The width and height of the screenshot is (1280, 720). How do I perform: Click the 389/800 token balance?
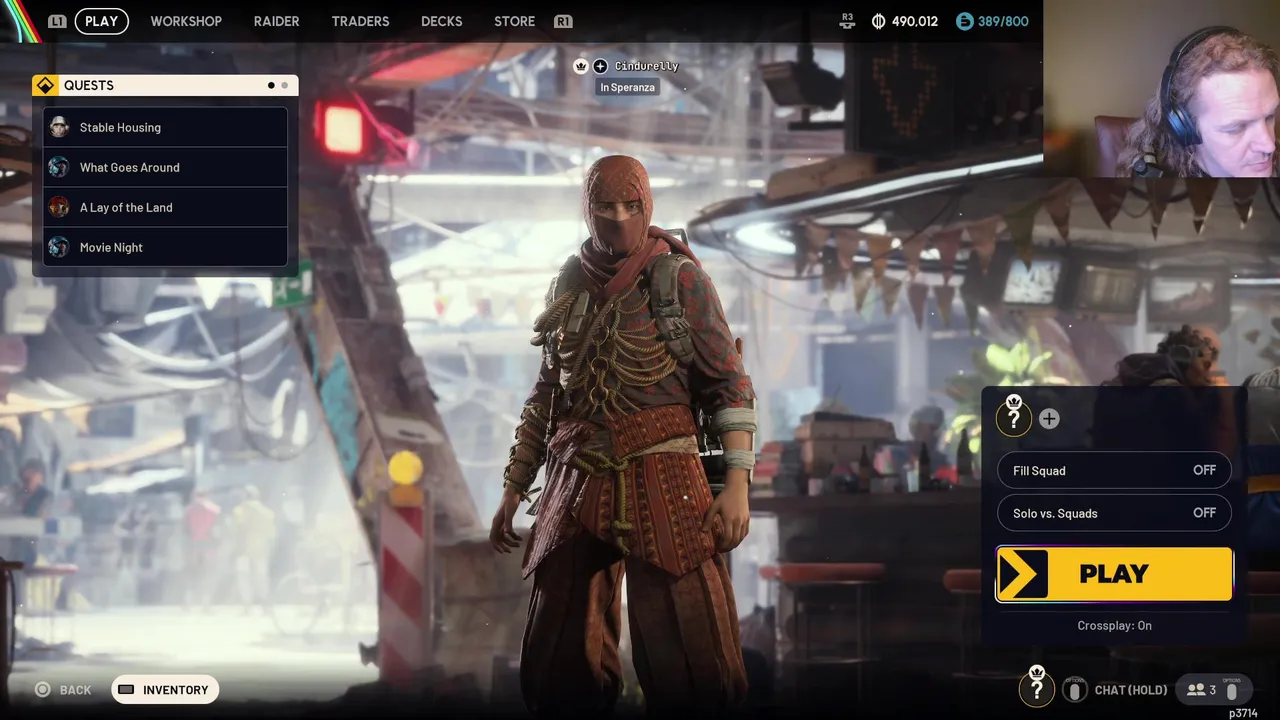coord(1003,21)
